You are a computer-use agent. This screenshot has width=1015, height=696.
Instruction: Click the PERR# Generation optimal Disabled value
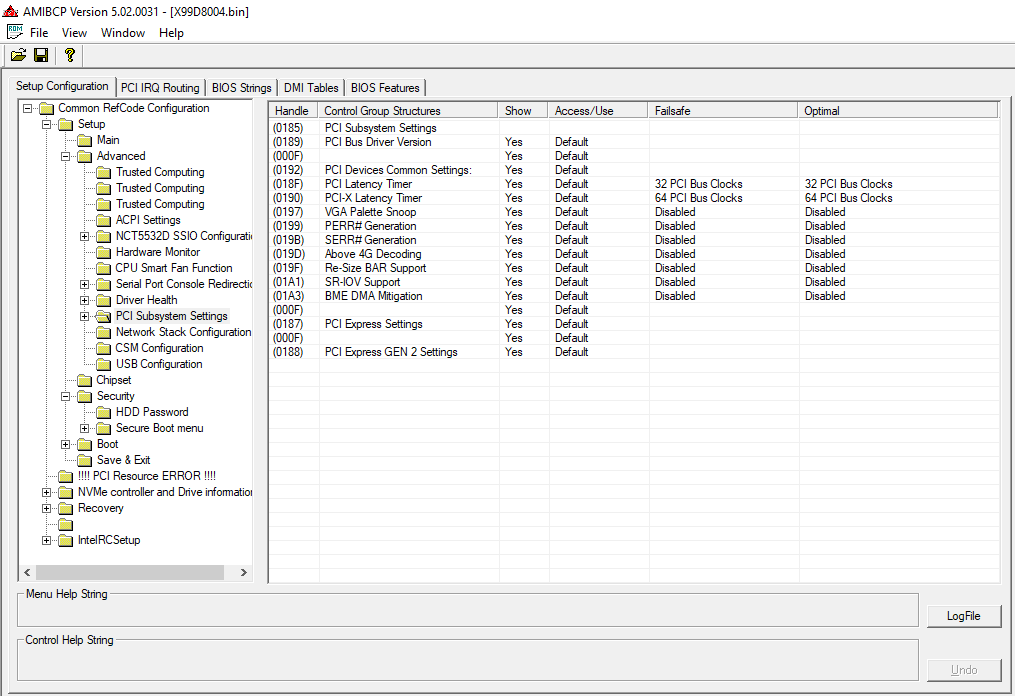pos(825,226)
